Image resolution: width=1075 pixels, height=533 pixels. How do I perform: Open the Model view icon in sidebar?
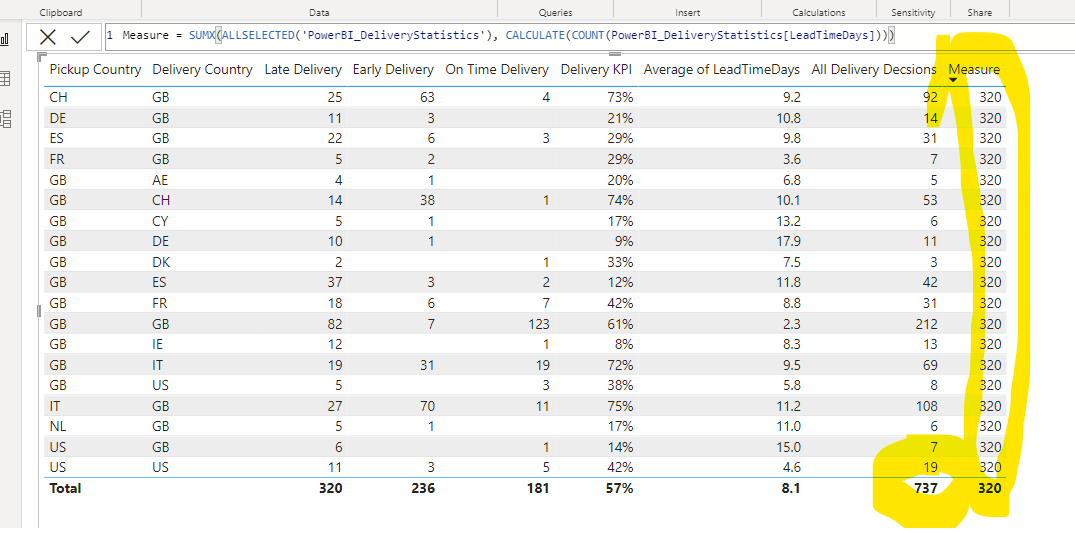[x=5, y=119]
